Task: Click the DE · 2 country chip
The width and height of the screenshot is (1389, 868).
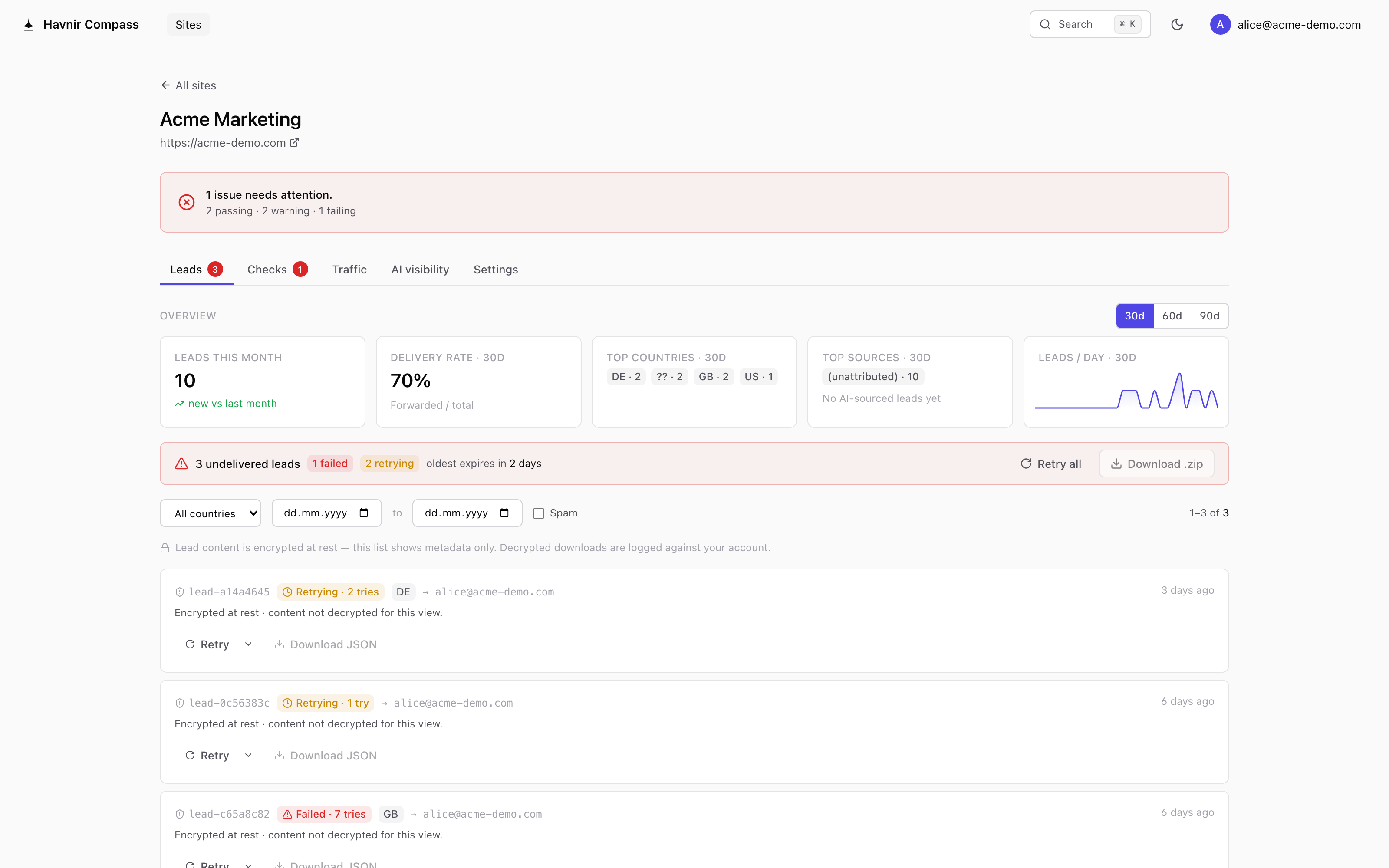Action: (625, 377)
